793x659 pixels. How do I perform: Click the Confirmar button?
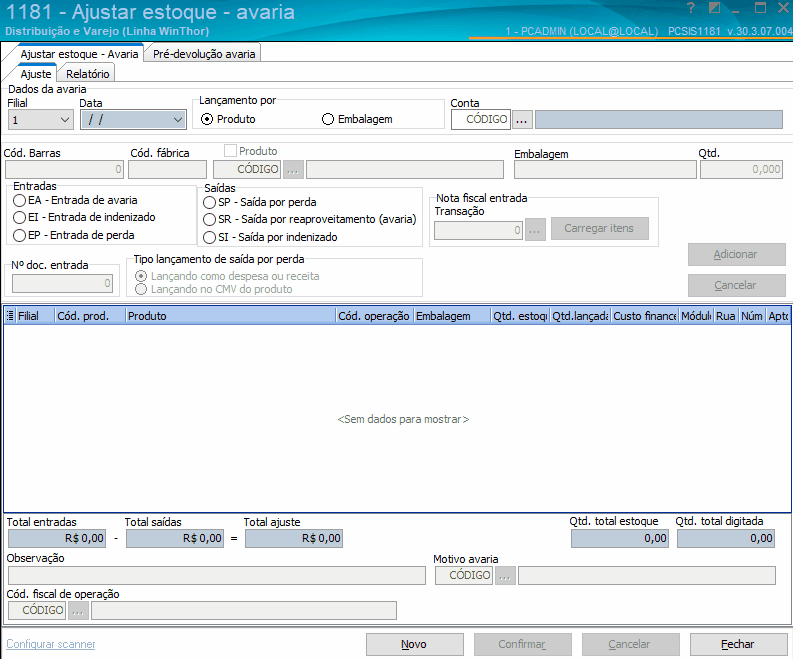tap(522, 644)
